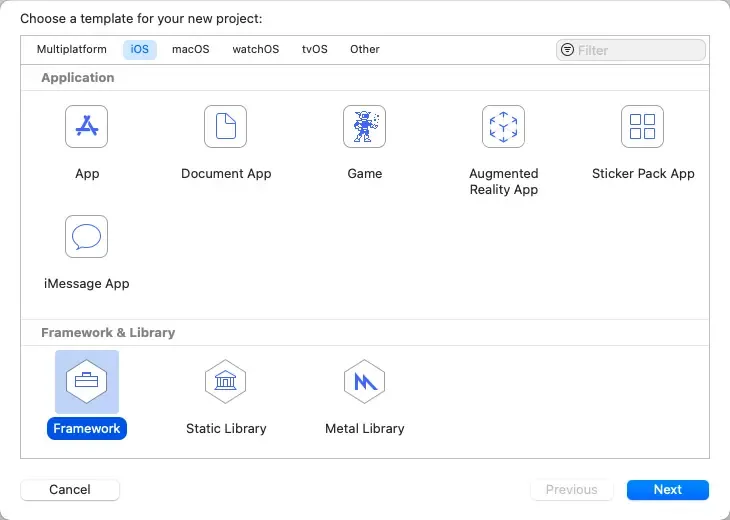Image resolution: width=730 pixels, height=520 pixels.
Task: Open the Other platform tab
Action: [x=365, y=49]
